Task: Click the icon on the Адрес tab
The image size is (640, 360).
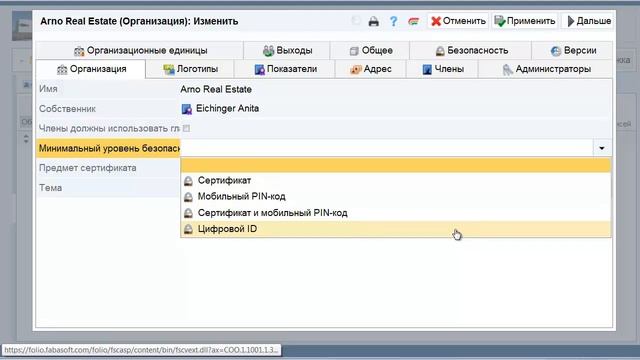Action: click(356, 69)
